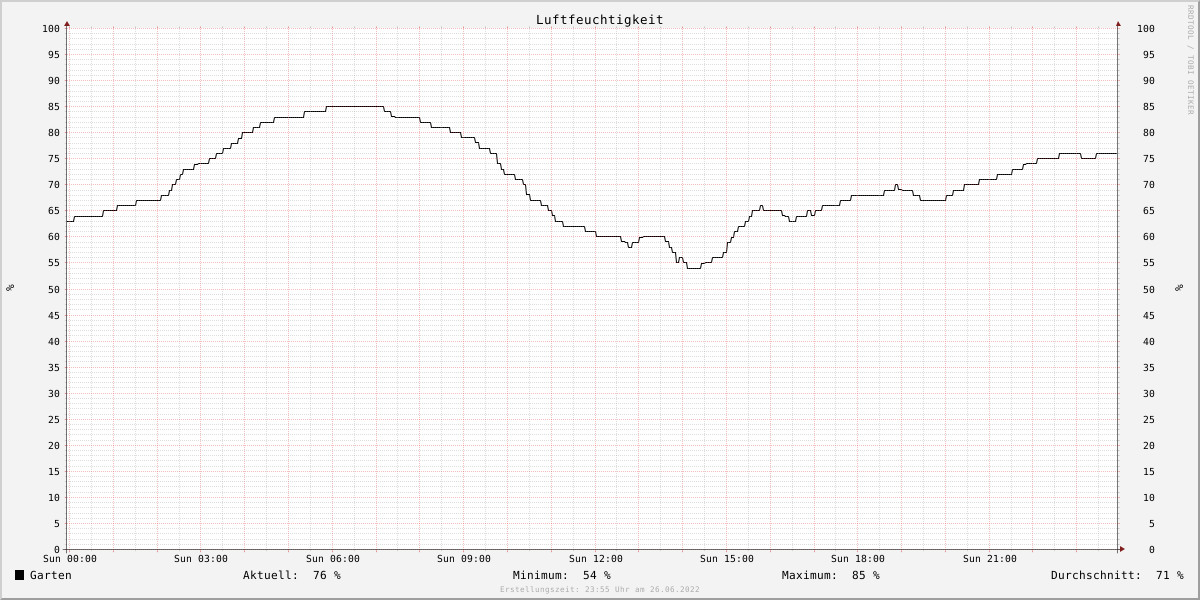Click the left axis 50 label
Viewport: 1200px width, 600px height.
(x=54, y=289)
